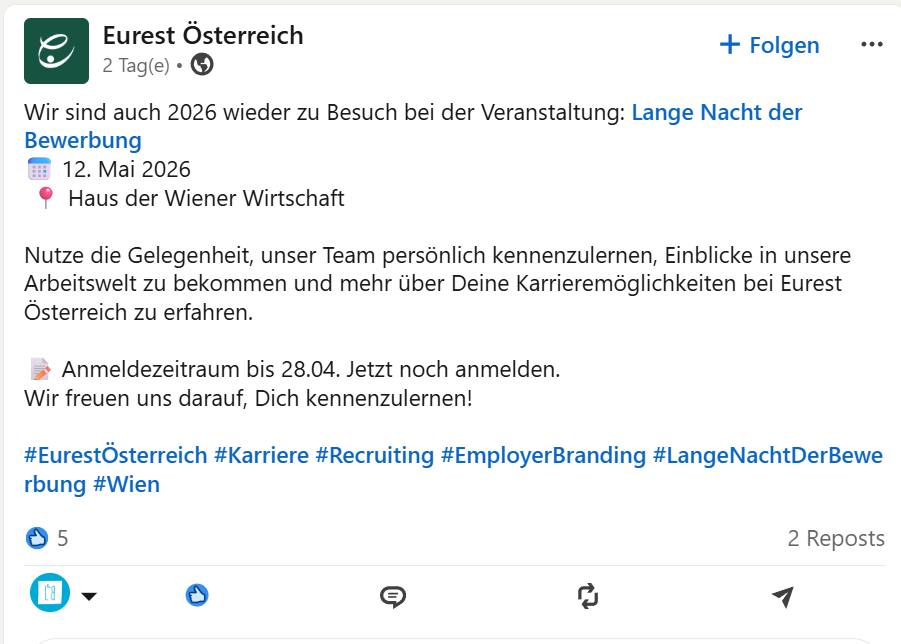The height and width of the screenshot is (644, 901).
Task: Send post via paper plane icon
Action: click(x=783, y=596)
